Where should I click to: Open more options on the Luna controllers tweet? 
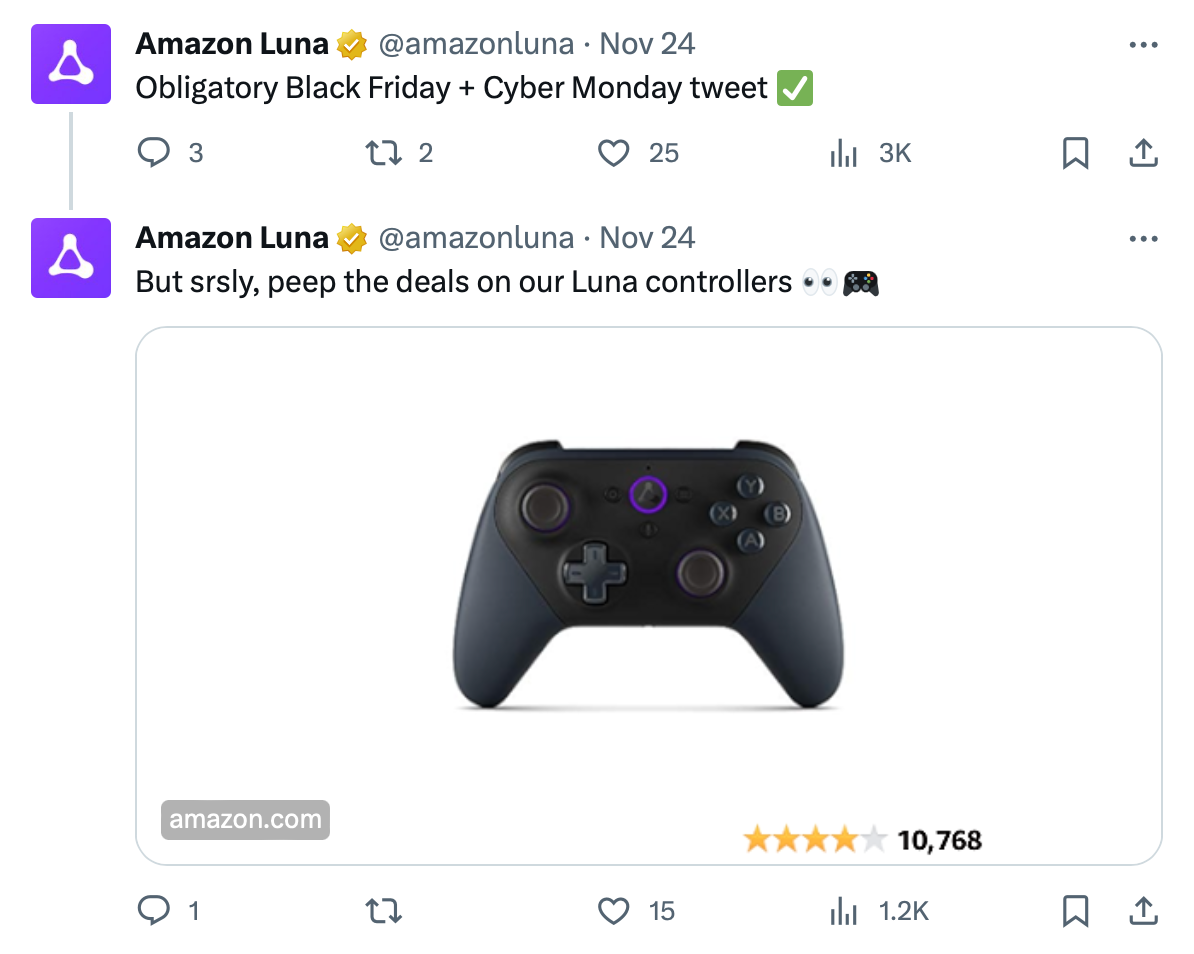[1143, 239]
